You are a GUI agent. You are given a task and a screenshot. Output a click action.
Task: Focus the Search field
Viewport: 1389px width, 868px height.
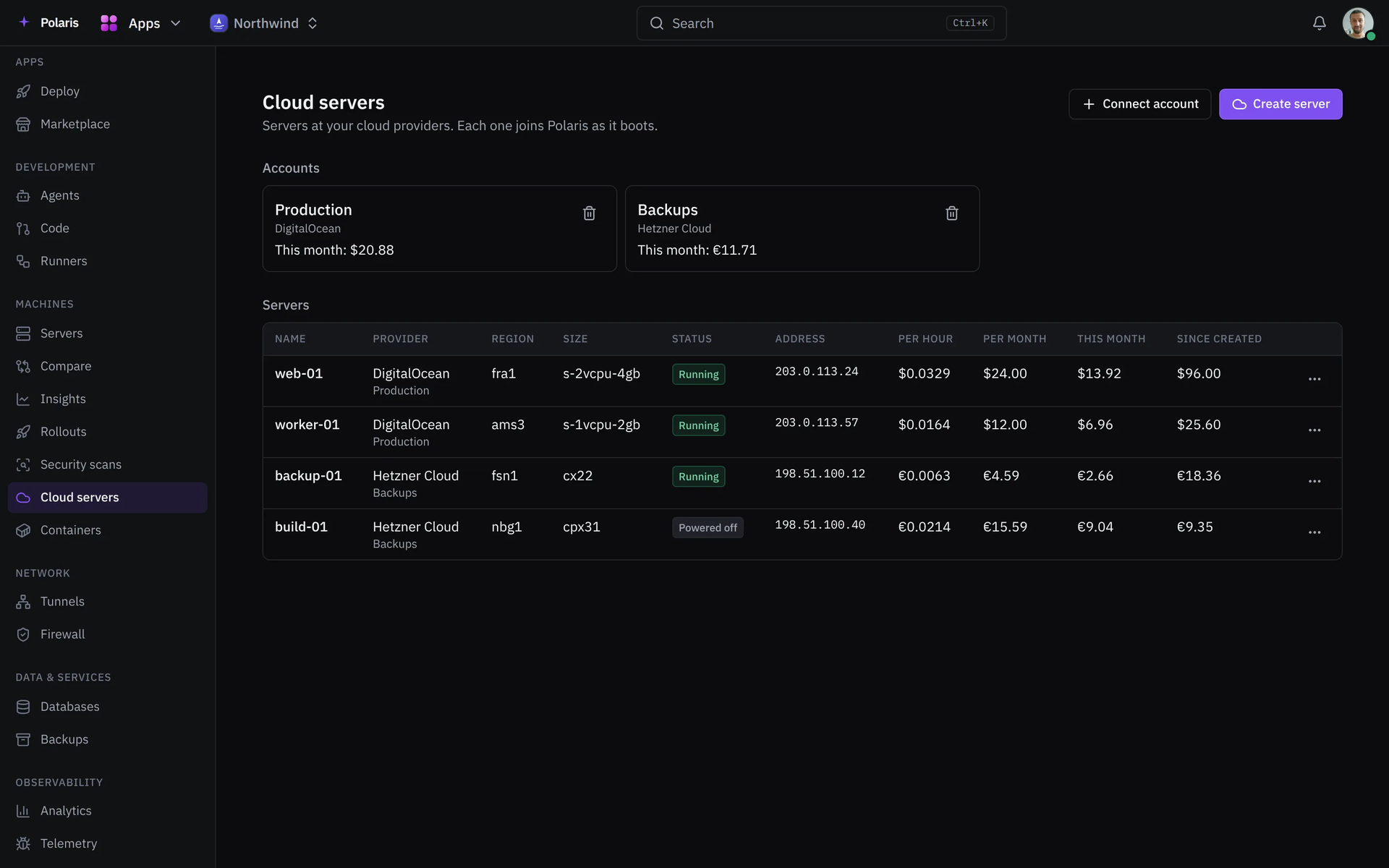[821, 23]
